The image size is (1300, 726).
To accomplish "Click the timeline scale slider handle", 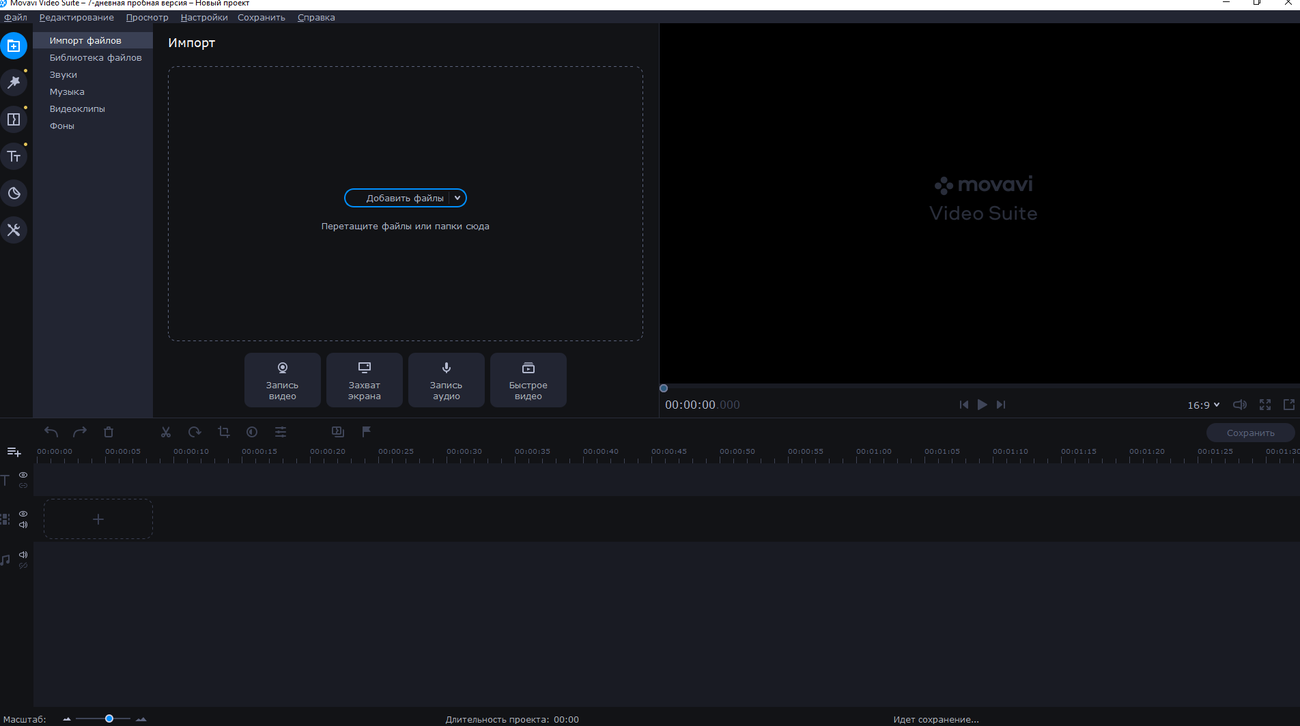I will point(110,719).
